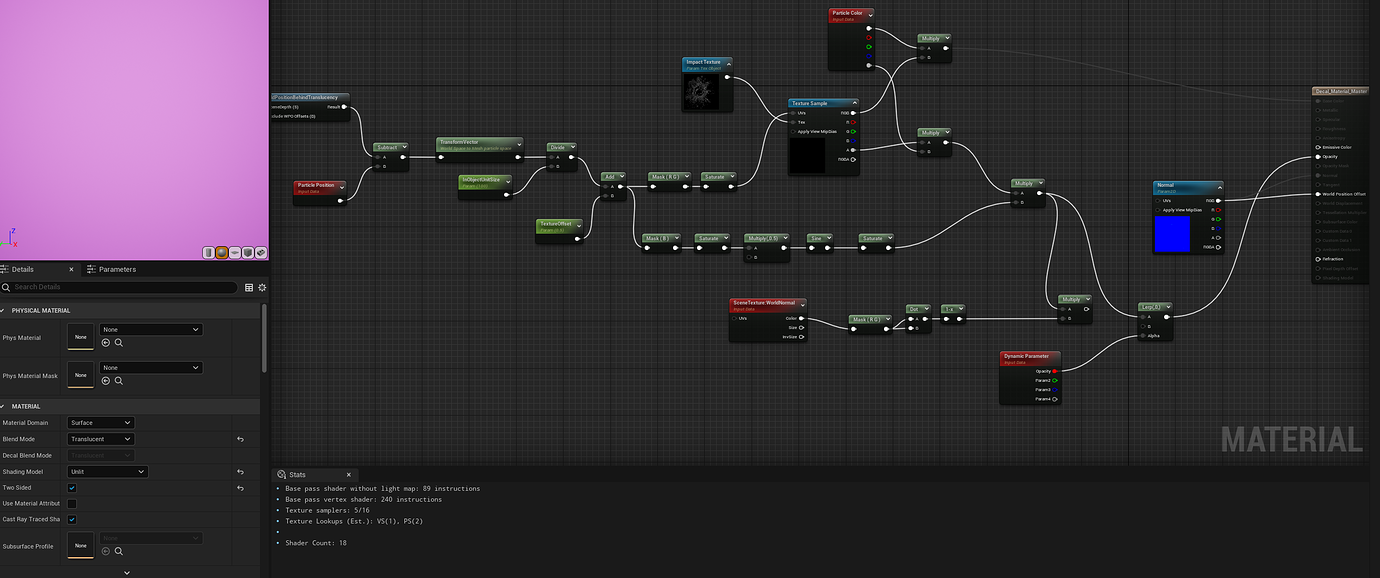The image size is (1380, 578).
Task: Select the plane preview mesh icon
Action: click(234, 252)
